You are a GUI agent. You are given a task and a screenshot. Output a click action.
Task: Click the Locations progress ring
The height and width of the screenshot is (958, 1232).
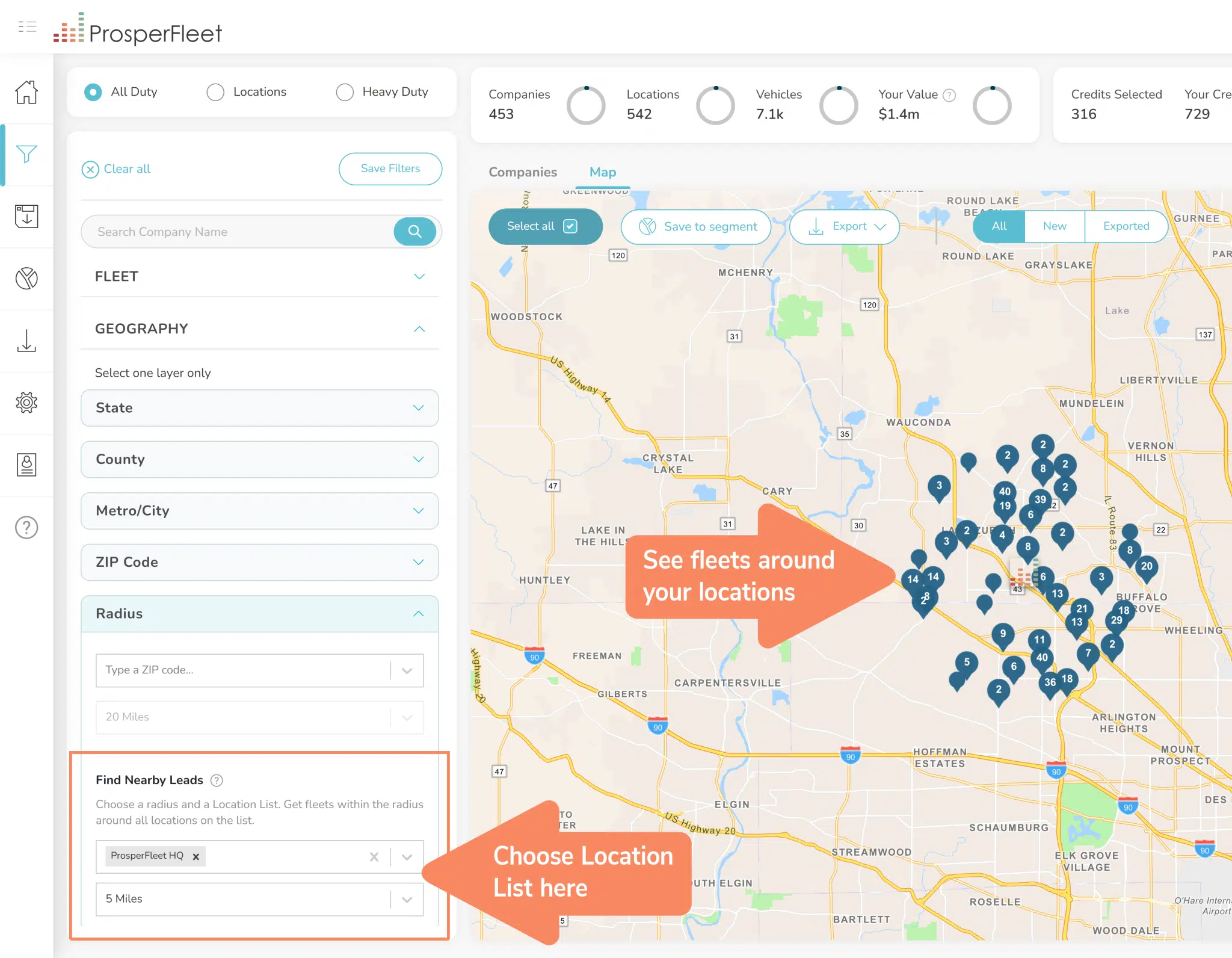click(715, 105)
